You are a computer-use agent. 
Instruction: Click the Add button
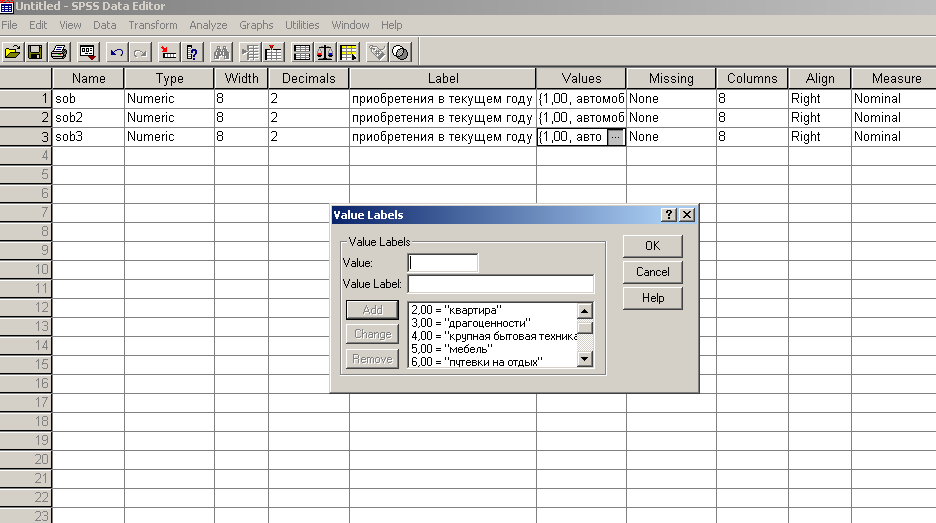point(372,310)
